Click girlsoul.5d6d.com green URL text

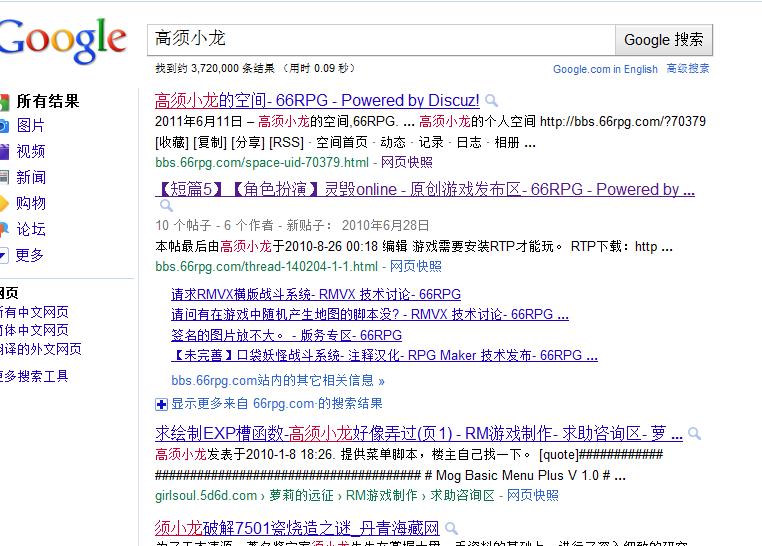[206, 495]
